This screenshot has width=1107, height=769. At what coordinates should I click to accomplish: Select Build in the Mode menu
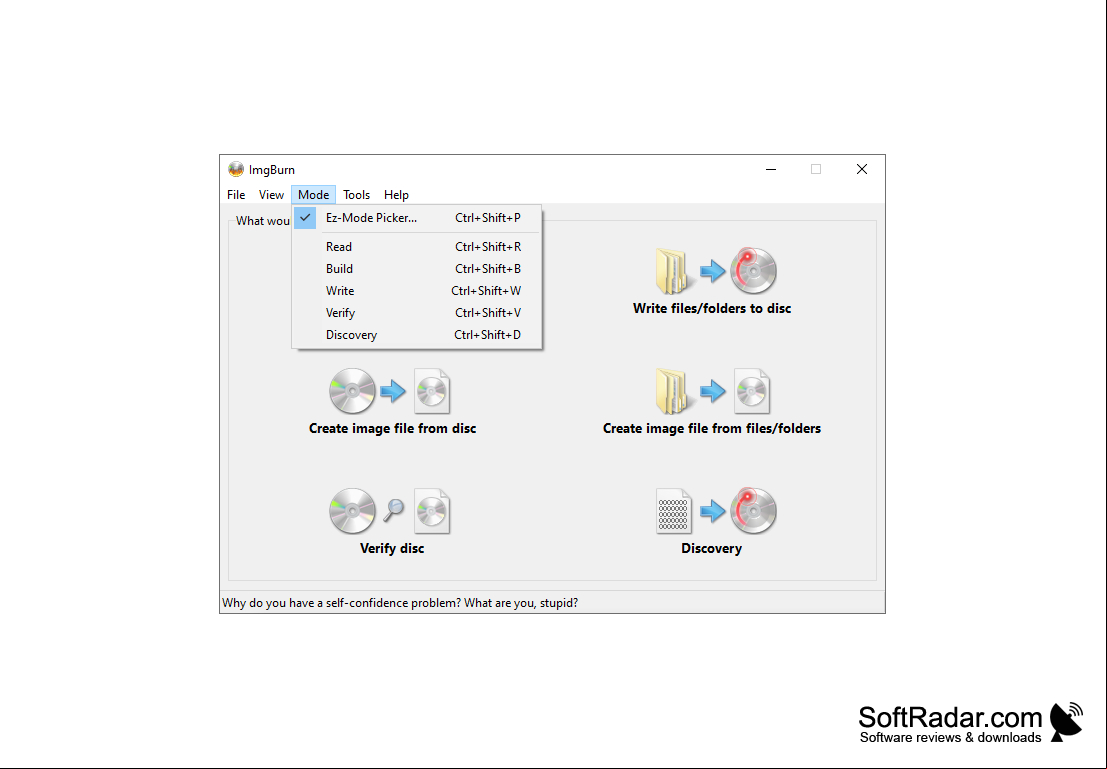pos(417,269)
